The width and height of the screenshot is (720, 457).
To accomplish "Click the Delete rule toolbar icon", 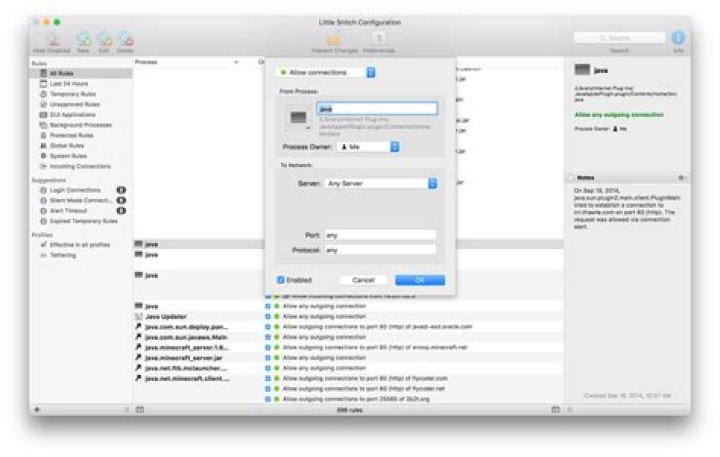I will point(126,39).
